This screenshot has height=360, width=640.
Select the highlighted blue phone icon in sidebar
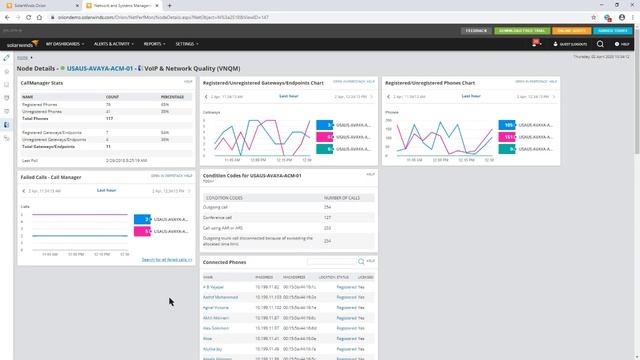coord(7,124)
